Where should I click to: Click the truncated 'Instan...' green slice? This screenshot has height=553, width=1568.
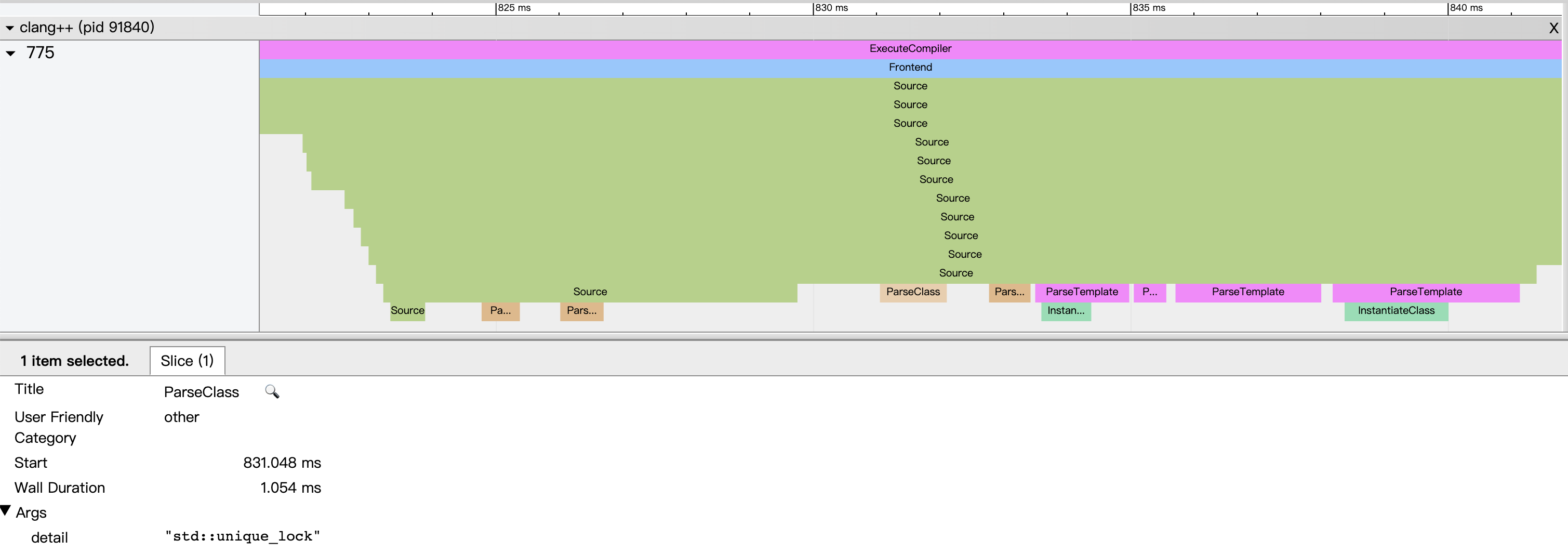click(1065, 311)
